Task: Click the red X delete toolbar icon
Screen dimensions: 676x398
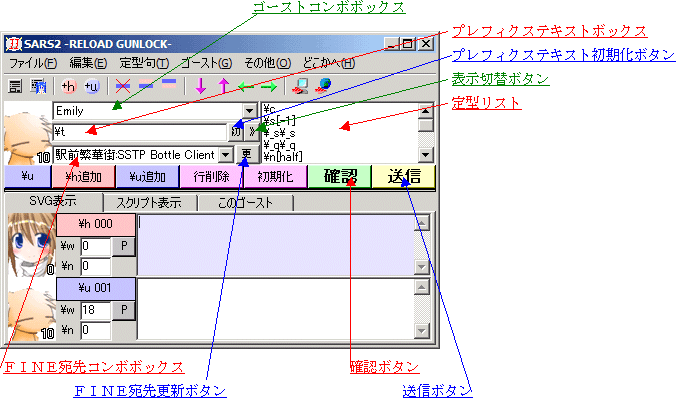Action: [x=123, y=86]
